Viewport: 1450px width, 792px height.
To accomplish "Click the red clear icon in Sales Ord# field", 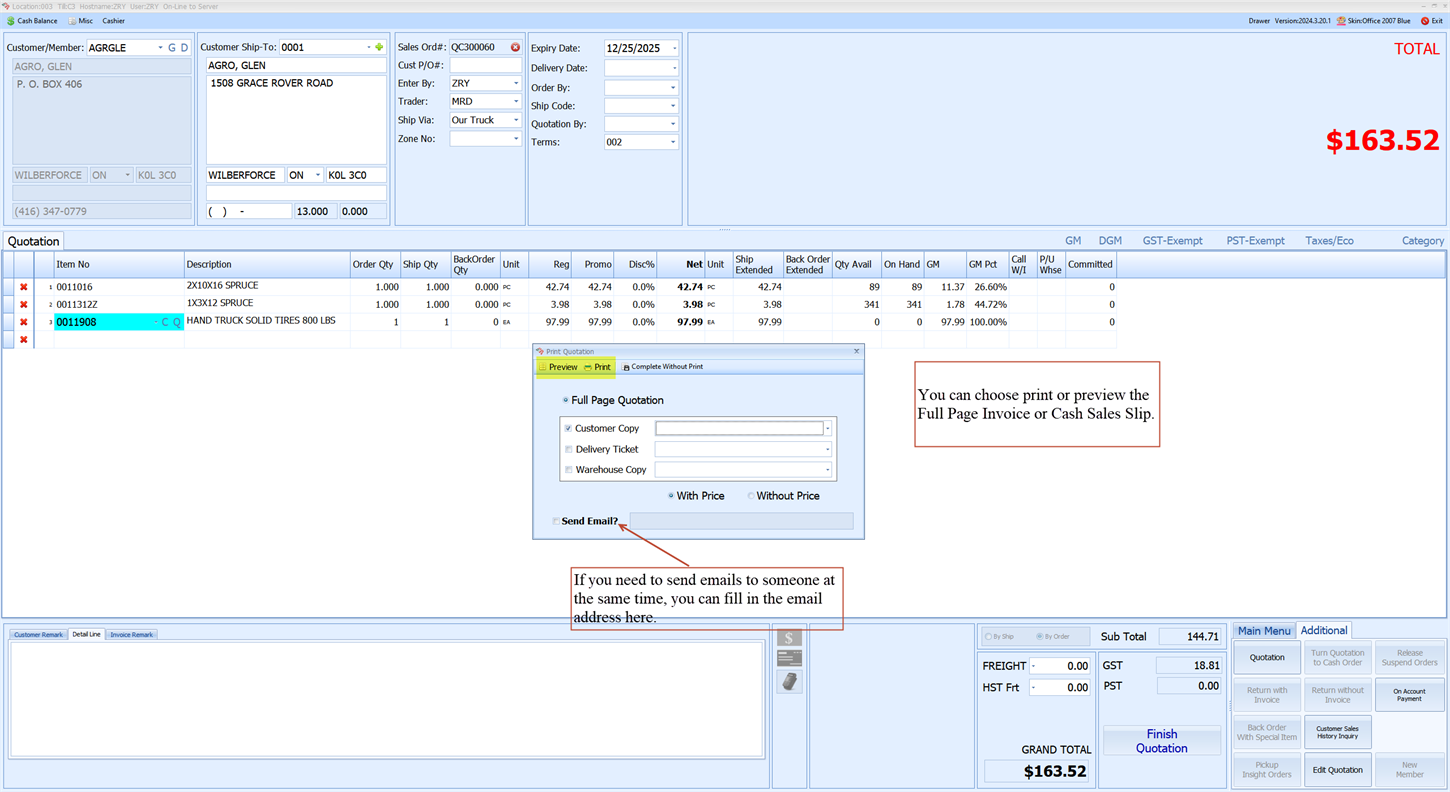I will (515, 47).
